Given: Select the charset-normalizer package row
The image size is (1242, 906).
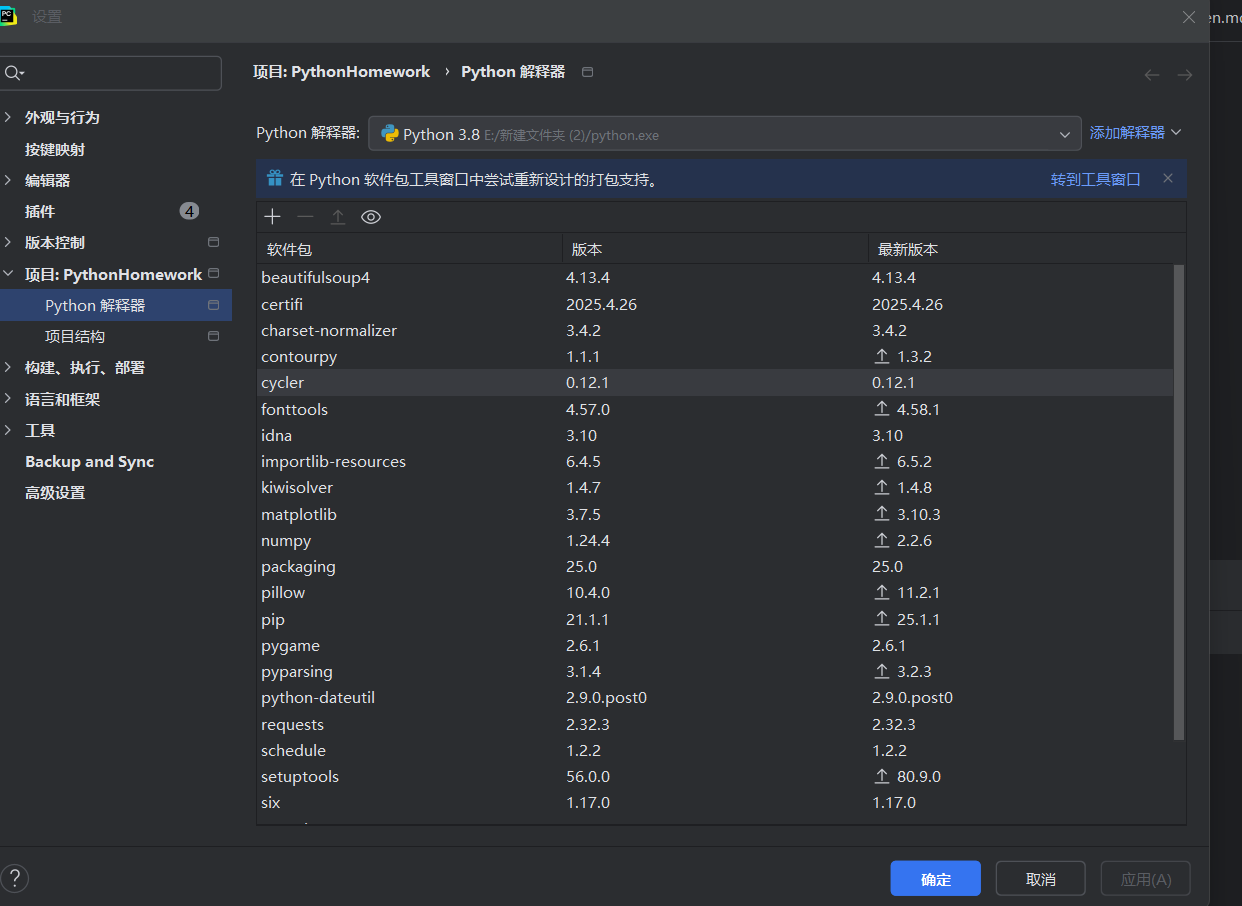Looking at the screenshot, I should (x=715, y=330).
